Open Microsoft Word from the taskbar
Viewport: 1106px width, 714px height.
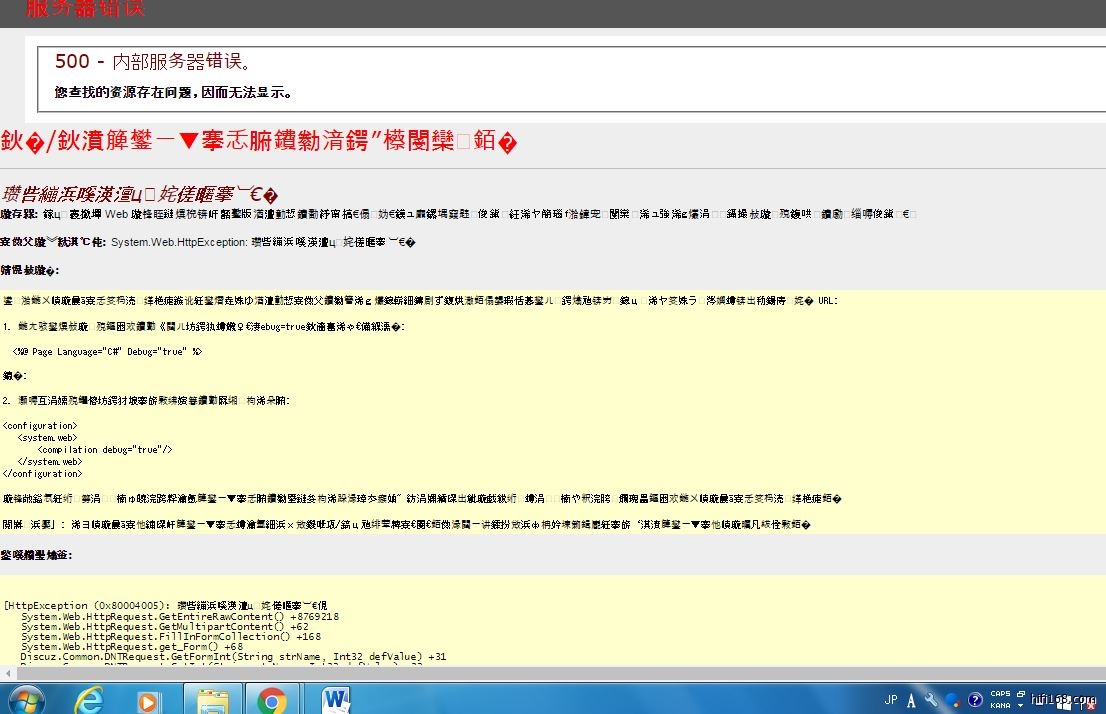[x=336, y=699]
